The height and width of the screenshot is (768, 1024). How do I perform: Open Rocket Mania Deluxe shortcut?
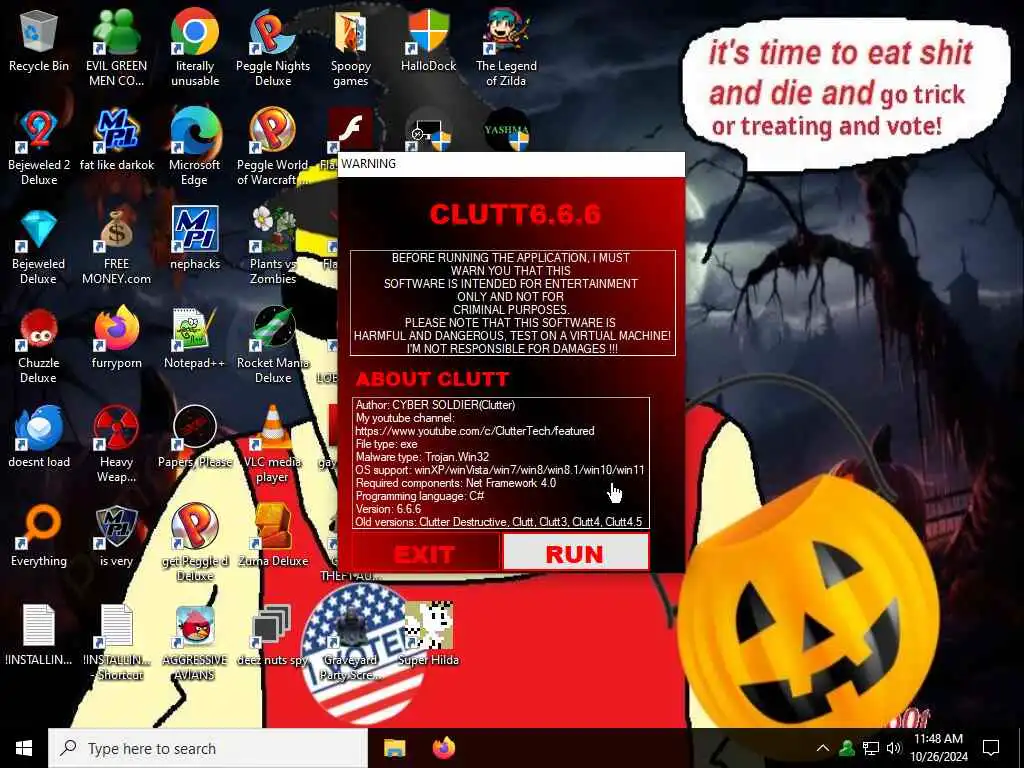(x=273, y=345)
